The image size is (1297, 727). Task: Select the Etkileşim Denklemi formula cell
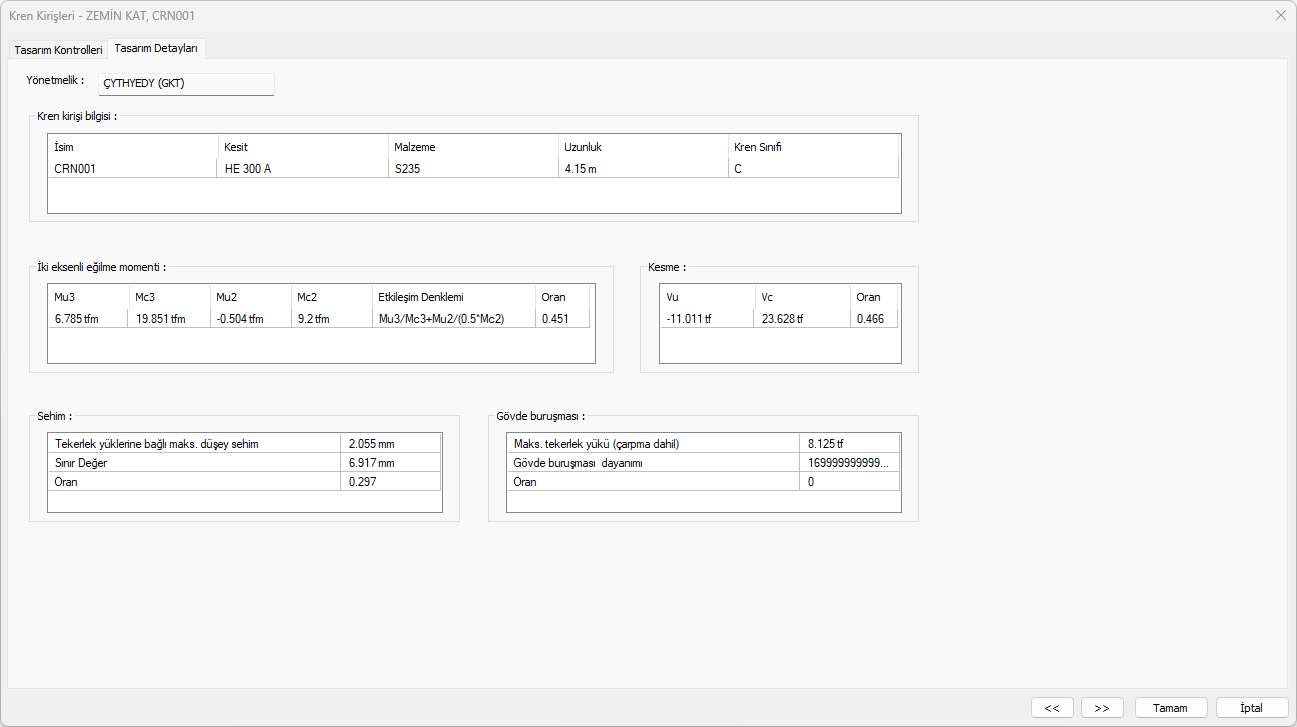(453, 319)
